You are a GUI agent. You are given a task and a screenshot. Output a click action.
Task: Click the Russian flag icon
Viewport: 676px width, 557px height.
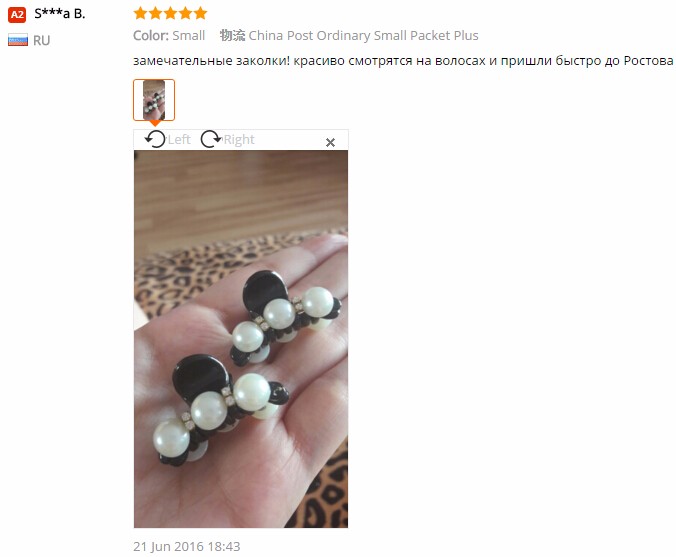(18, 40)
